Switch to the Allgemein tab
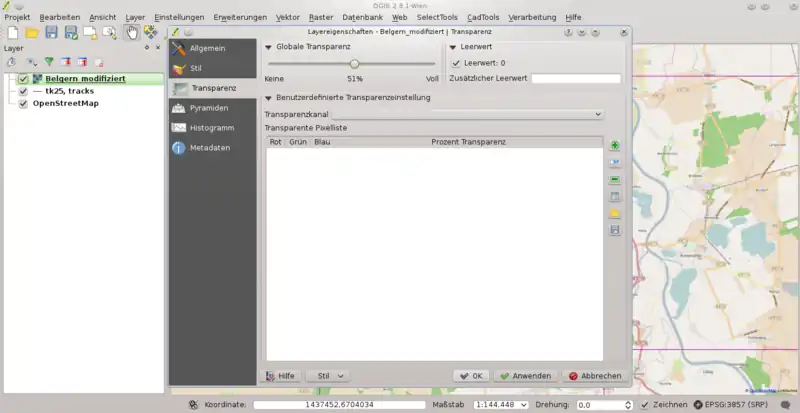 point(213,48)
